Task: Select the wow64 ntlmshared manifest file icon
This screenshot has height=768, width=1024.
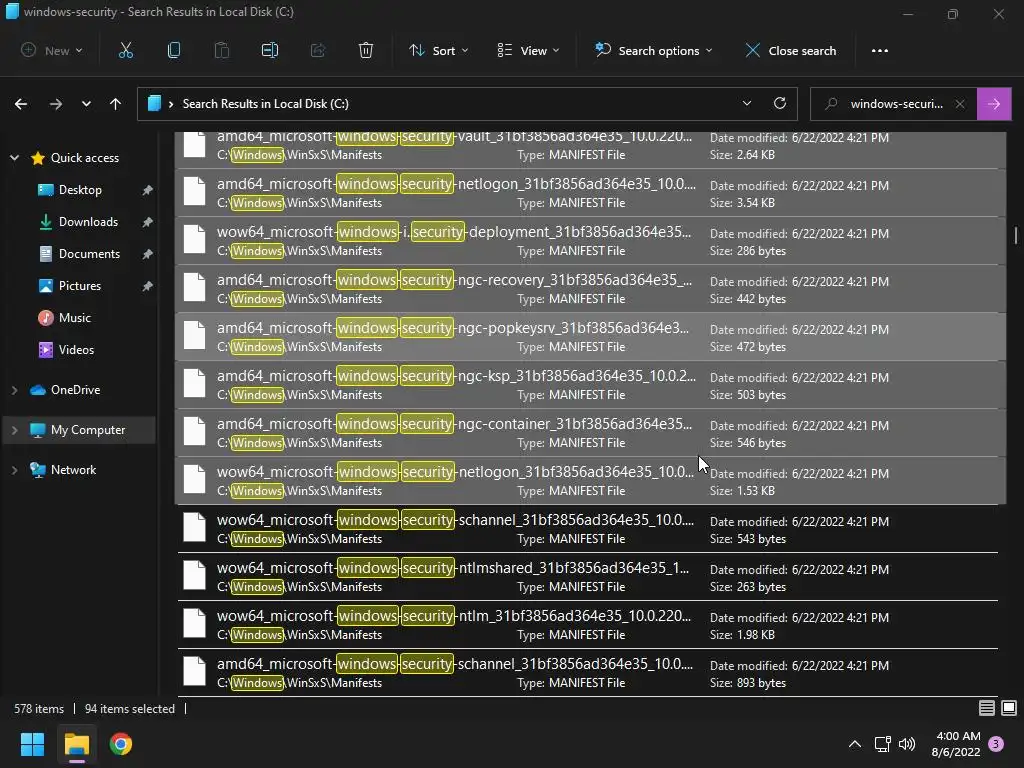Action: (195, 576)
